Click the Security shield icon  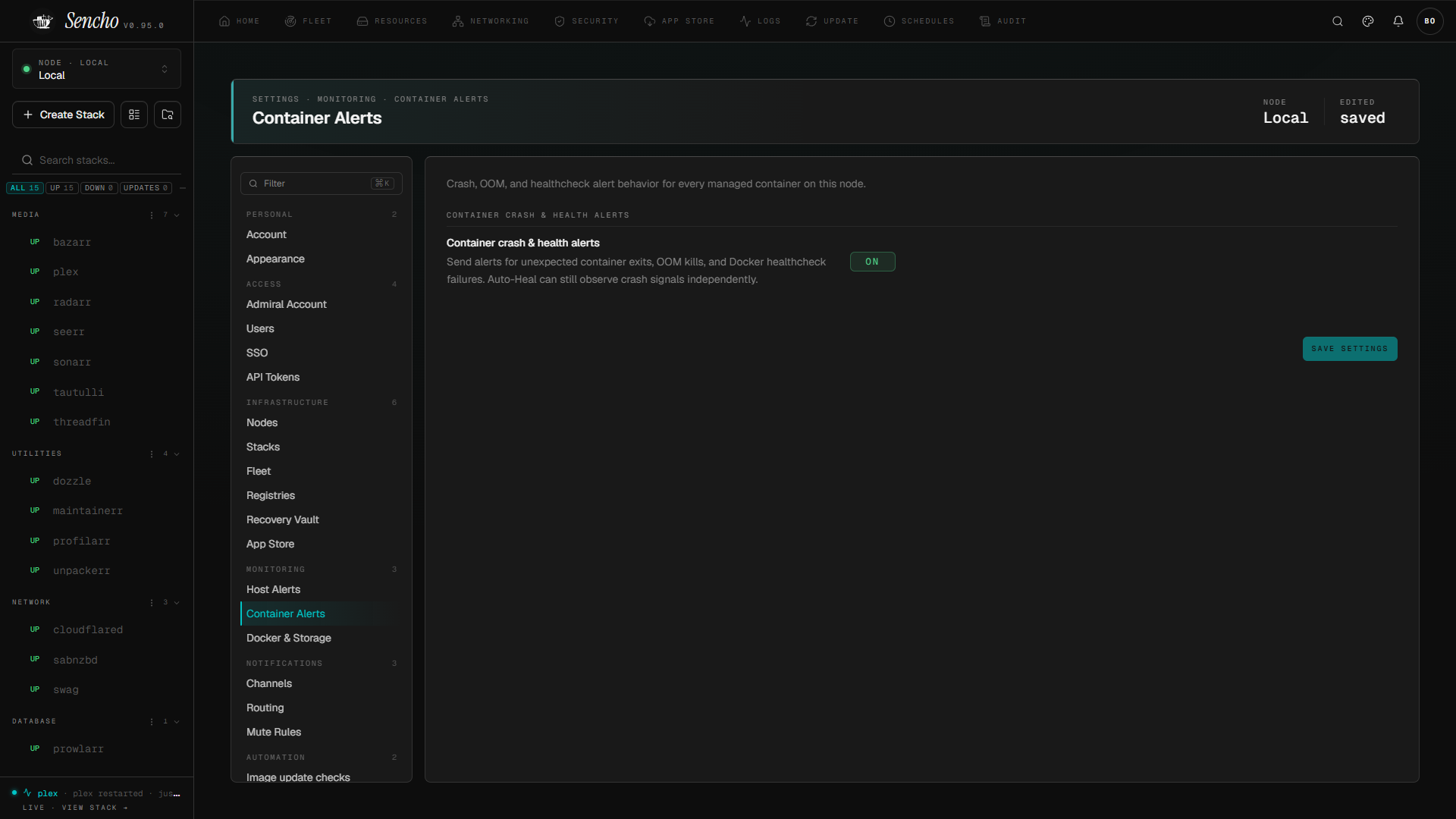[x=560, y=21]
